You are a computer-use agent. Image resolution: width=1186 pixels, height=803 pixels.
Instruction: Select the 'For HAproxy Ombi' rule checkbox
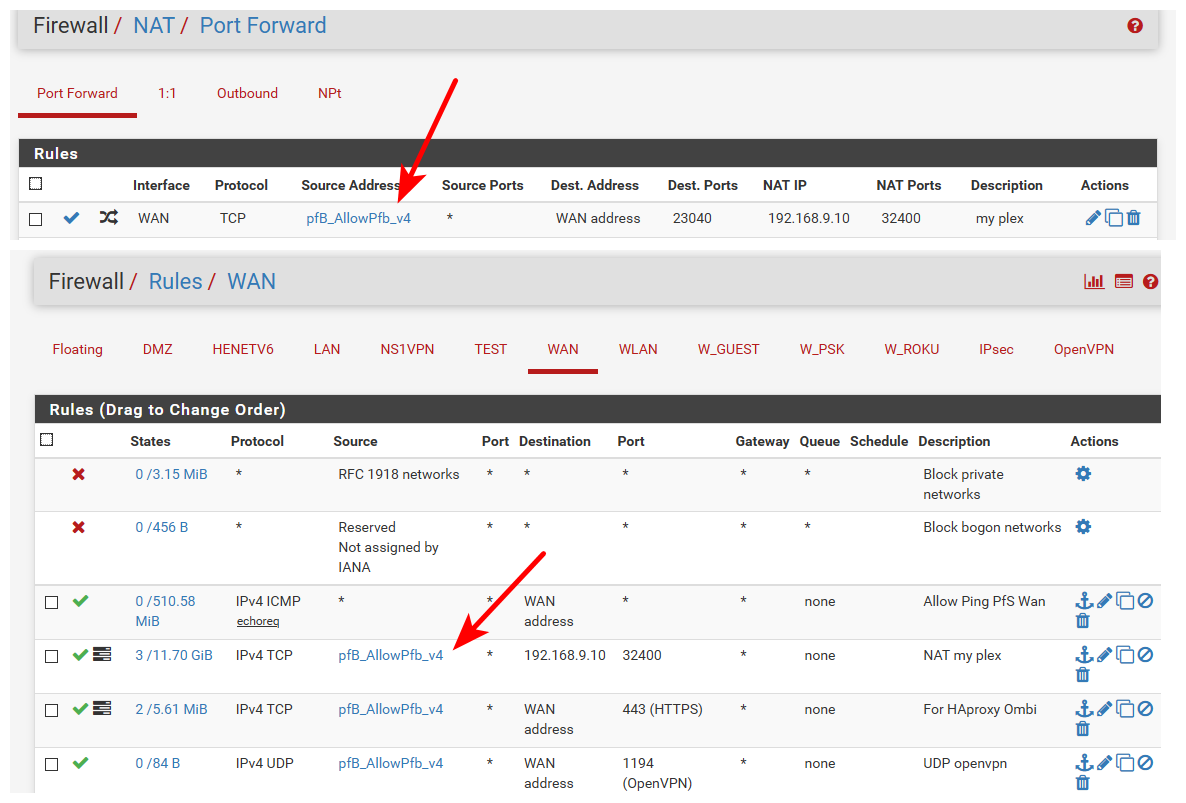click(x=51, y=711)
